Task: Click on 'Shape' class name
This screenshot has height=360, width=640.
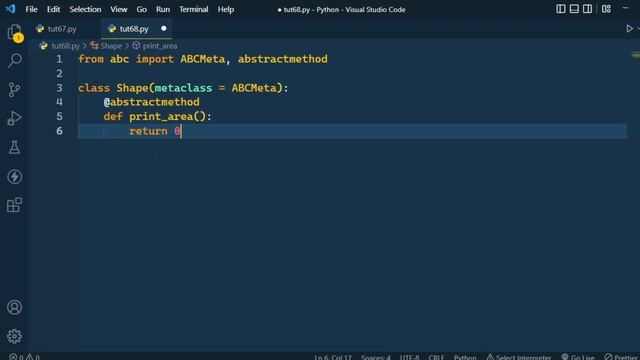Action: coord(132,88)
